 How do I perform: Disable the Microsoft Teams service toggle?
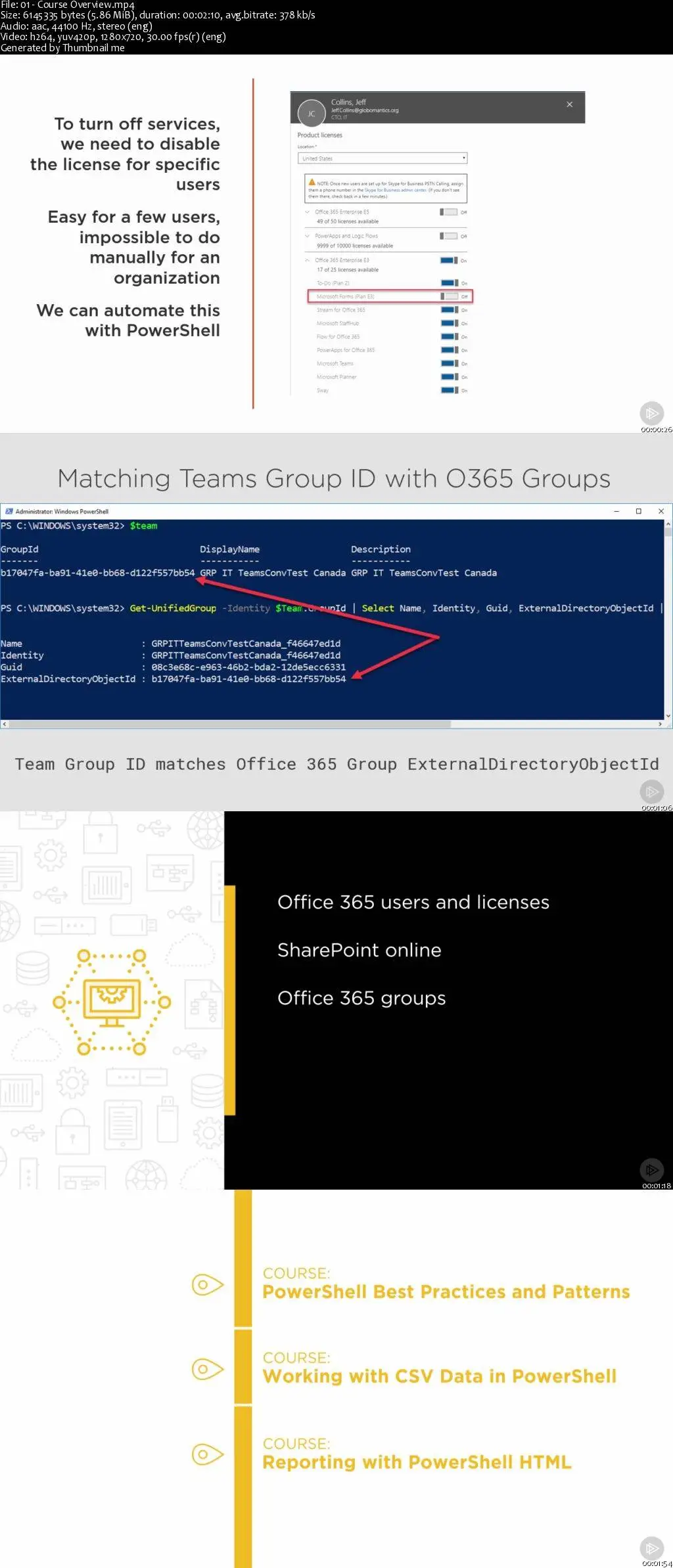pyautogui.click(x=450, y=363)
